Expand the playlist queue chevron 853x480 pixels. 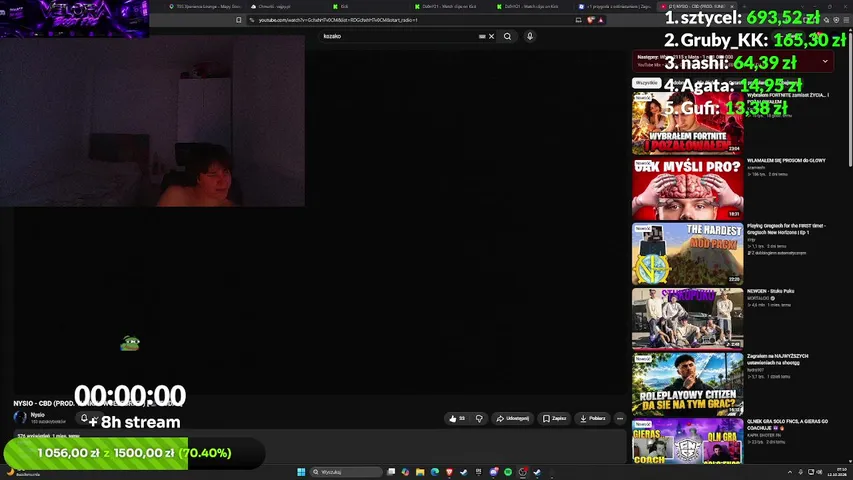825,61
